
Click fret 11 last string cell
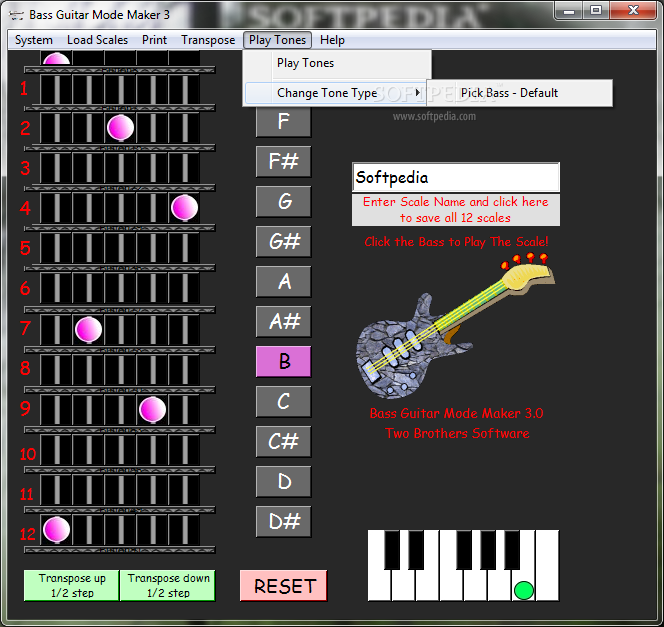tap(185, 489)
